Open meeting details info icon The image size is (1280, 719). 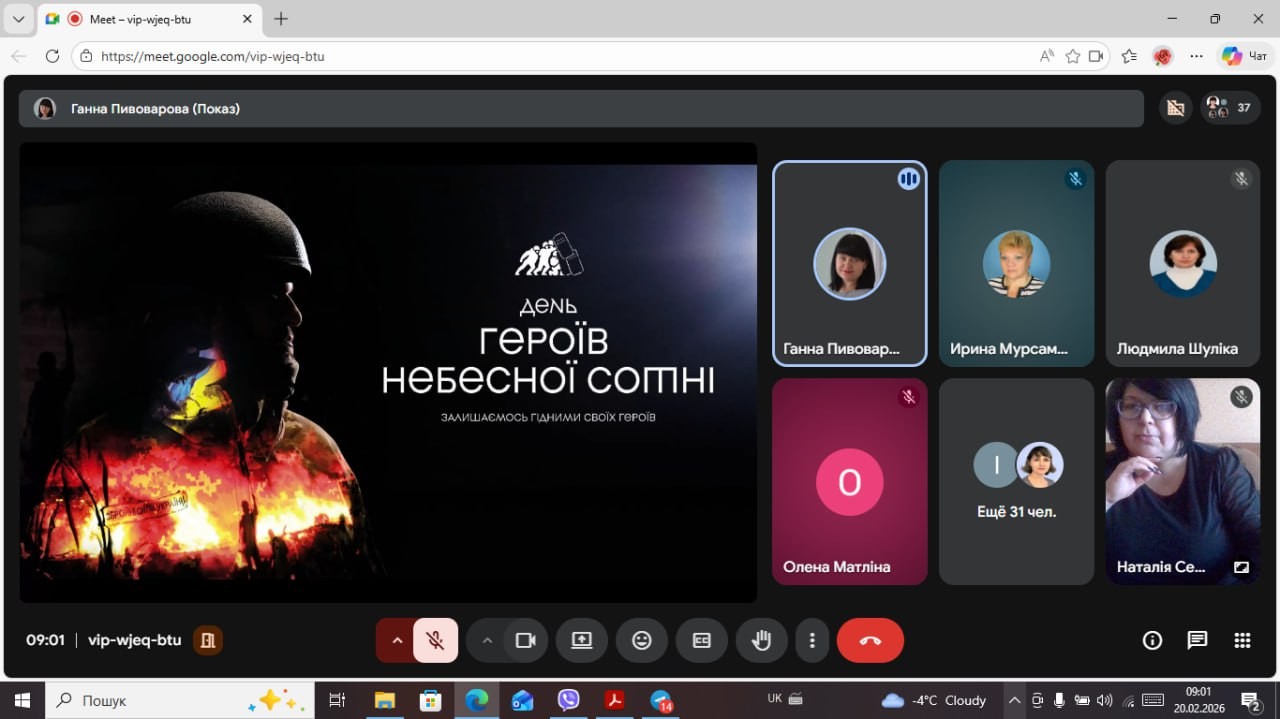pyautogui.click(x=1152, y=641)
